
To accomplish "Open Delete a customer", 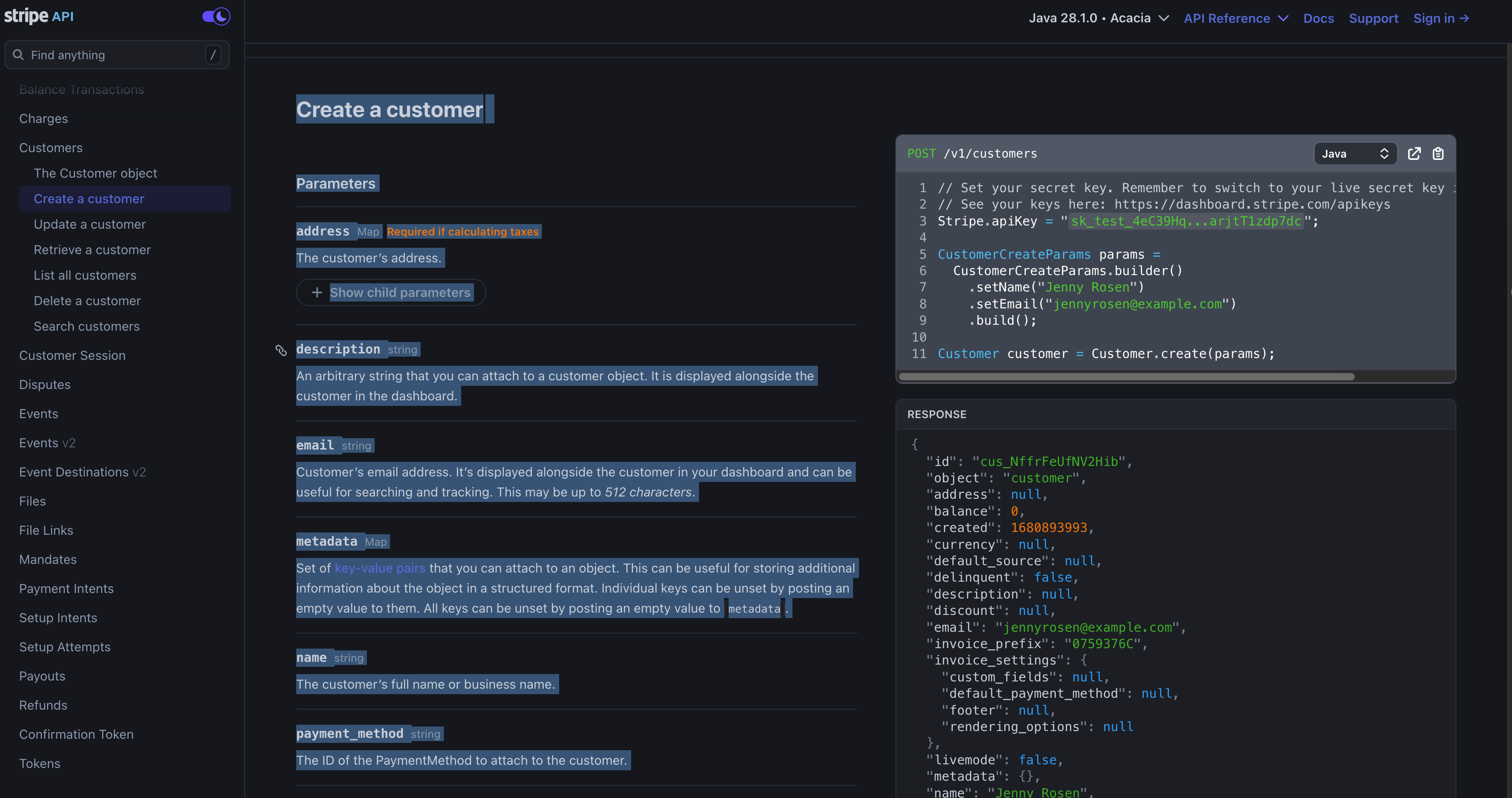I will click(87, 301).
